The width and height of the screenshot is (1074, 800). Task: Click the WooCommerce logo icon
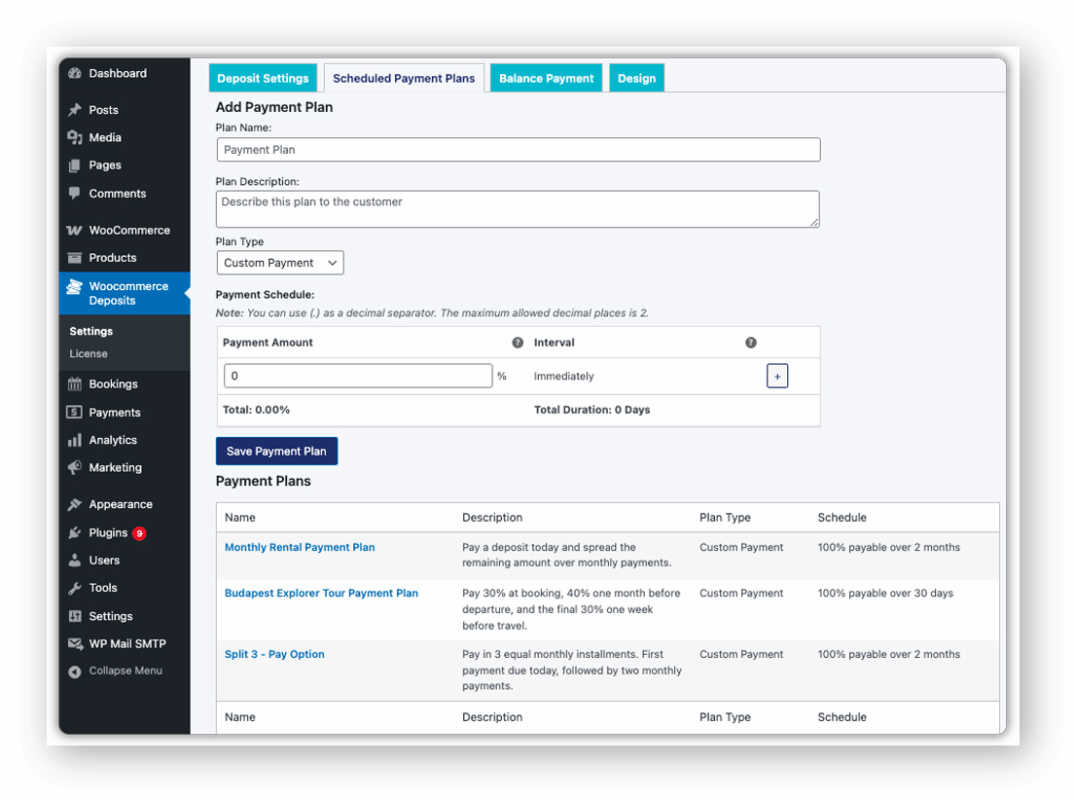pos(75,230)
